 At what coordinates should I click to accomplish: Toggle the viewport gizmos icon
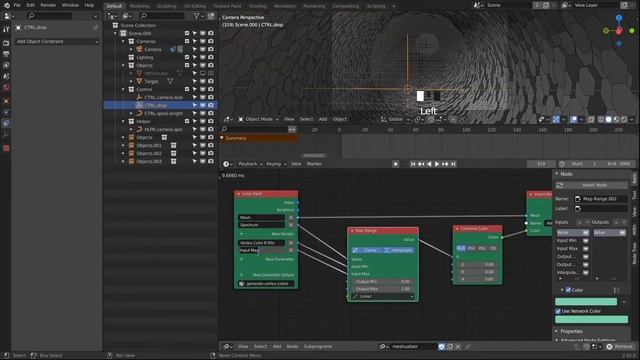[x=556, y=120]
